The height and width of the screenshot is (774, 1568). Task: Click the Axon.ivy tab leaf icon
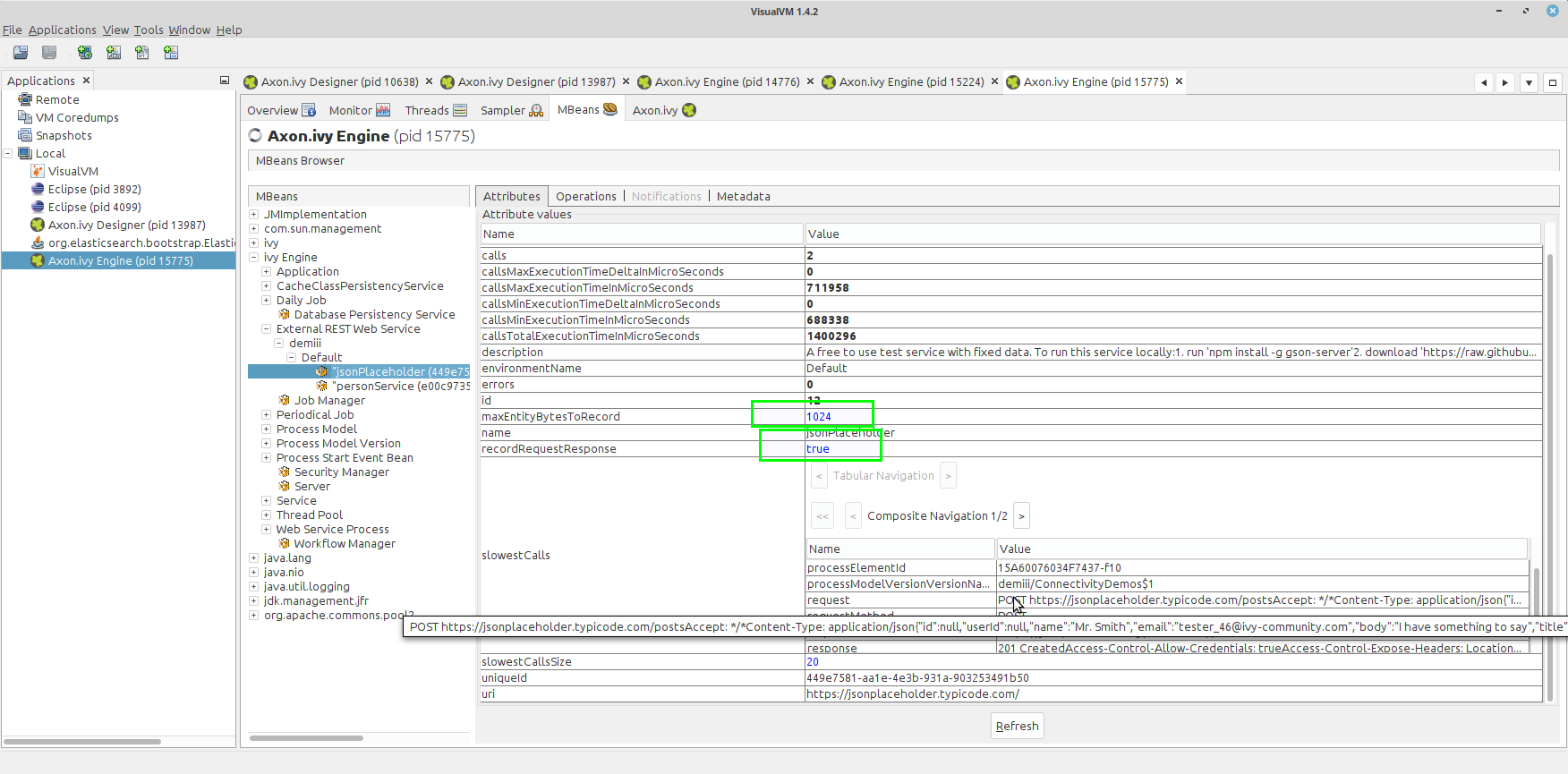pos(689,110)
